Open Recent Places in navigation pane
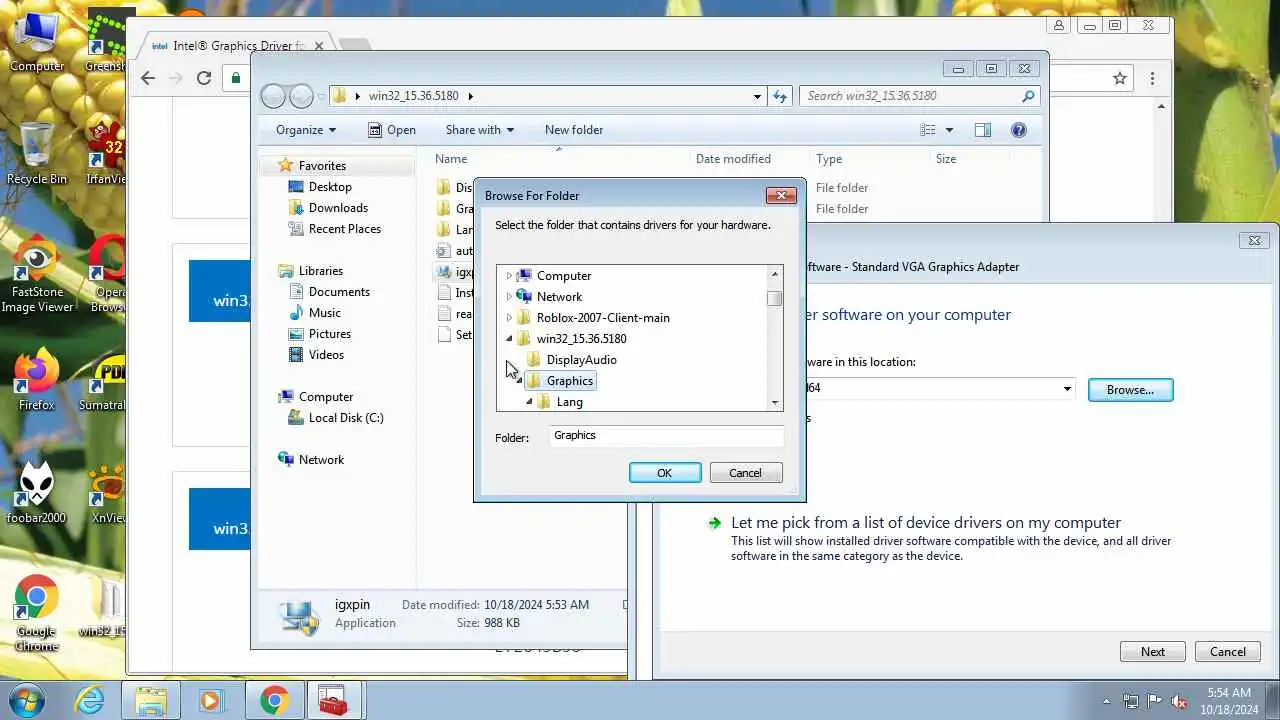 344,229
